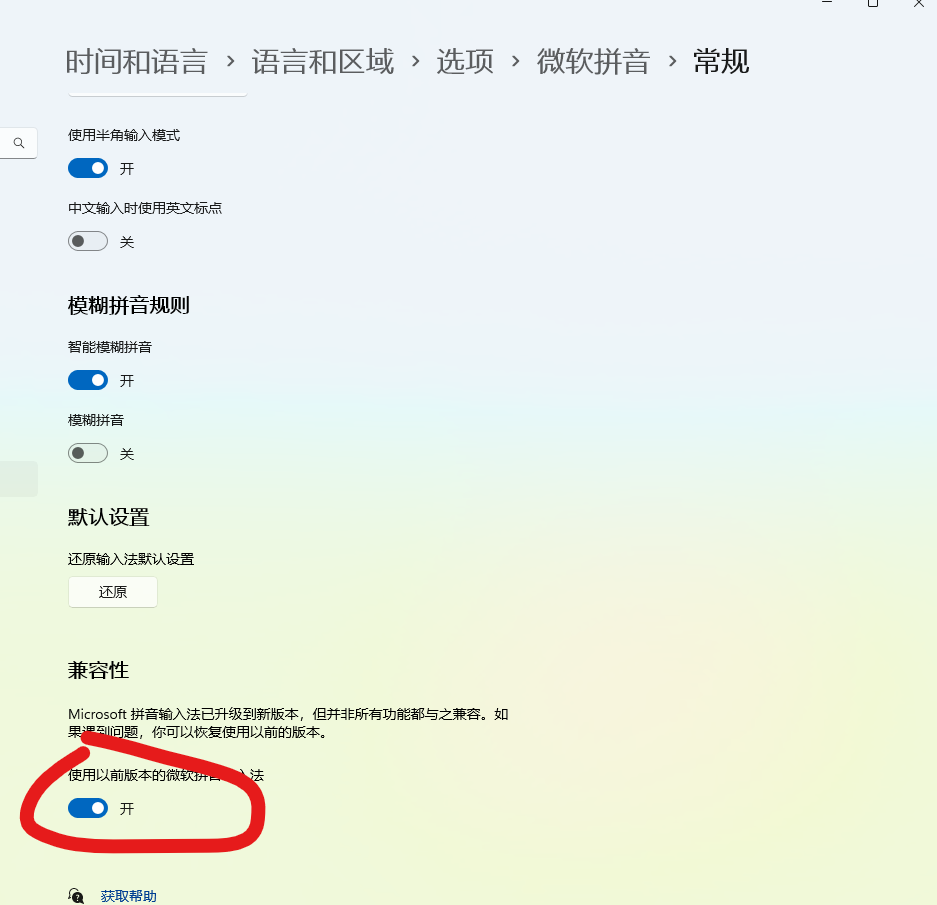This screenshot has height=905, width=937.
Task: Disable 智能模糊拼音 switch
Action: tap(88, 380)
